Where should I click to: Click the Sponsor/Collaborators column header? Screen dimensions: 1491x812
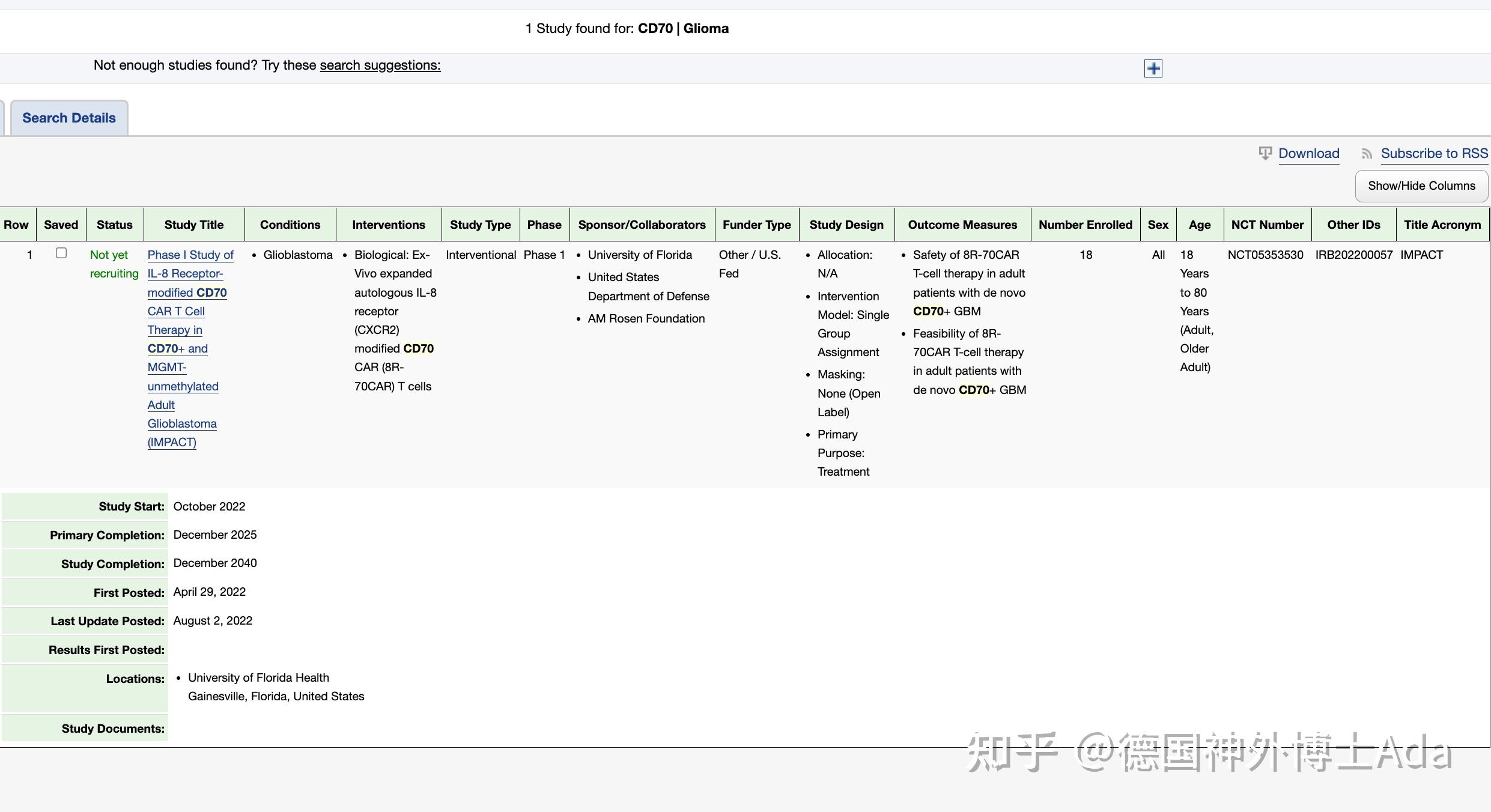pyautogui.click(x=642, y=225)
